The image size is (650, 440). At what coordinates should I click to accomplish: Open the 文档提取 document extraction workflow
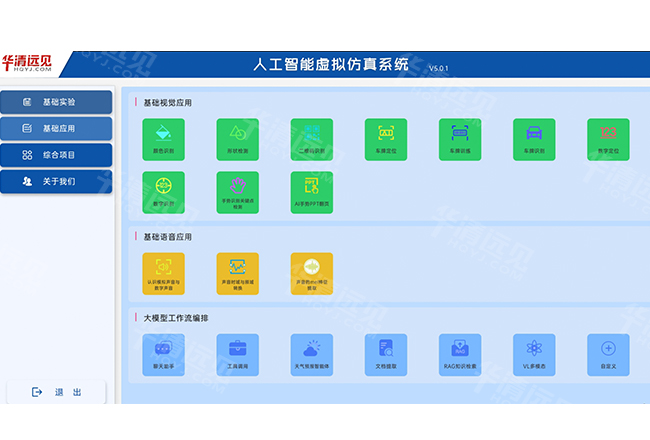[386, 354]
